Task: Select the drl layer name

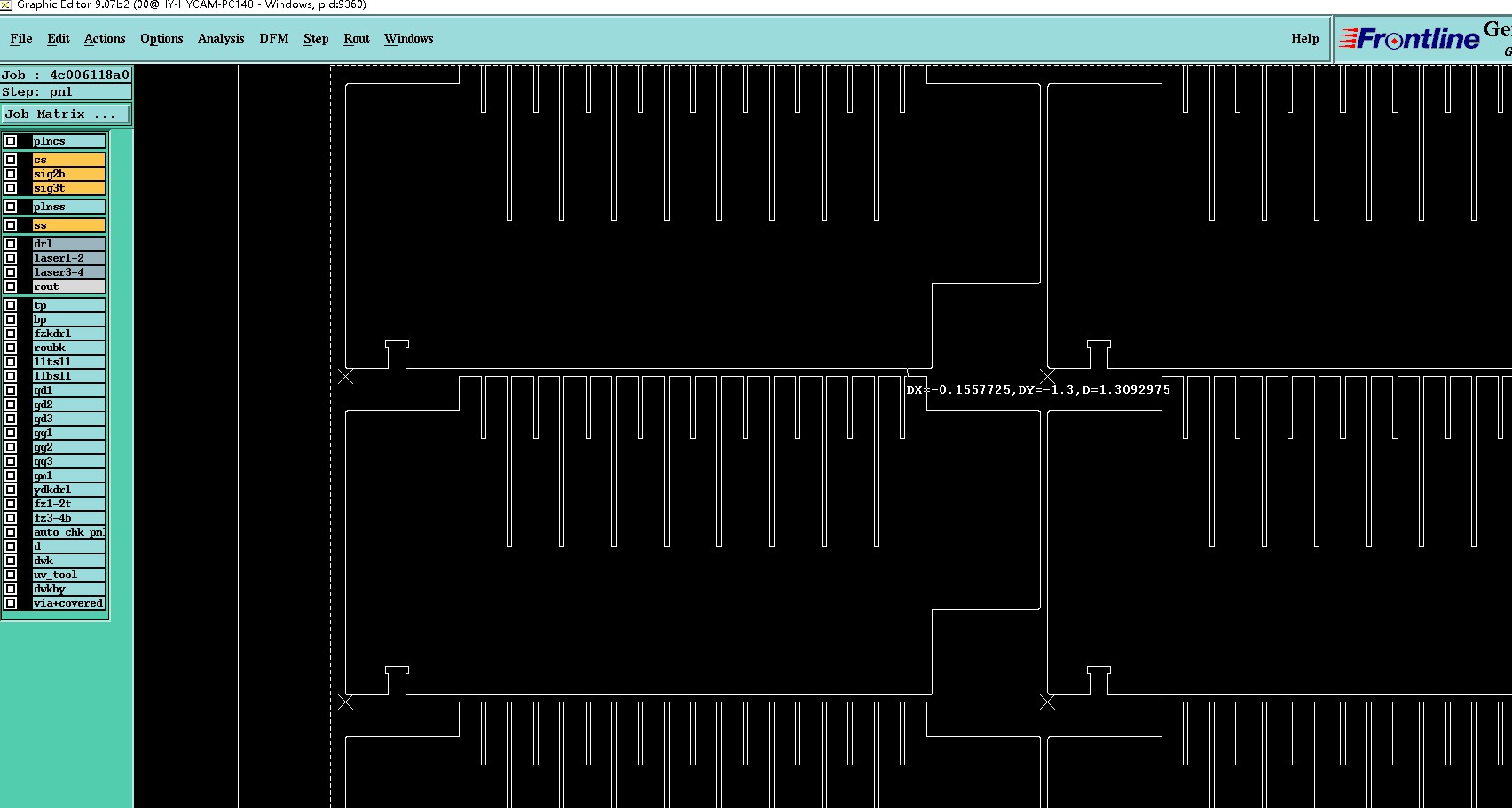Action: click(x=69, y=244)
